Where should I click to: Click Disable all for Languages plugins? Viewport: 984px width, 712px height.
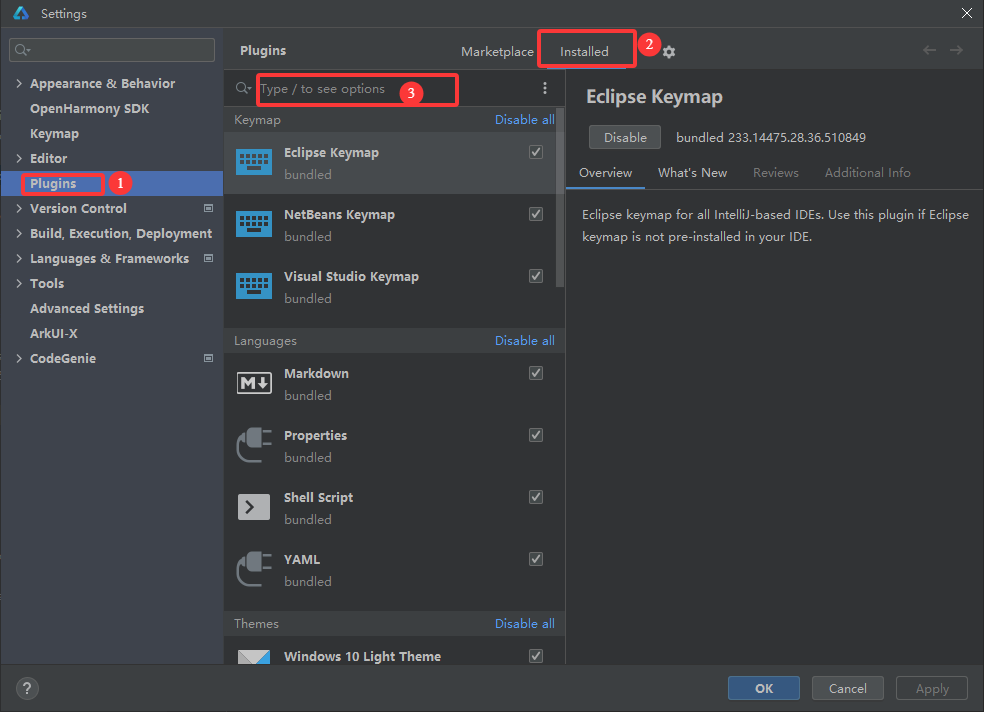pyautogui.click(x=525, y=340)
